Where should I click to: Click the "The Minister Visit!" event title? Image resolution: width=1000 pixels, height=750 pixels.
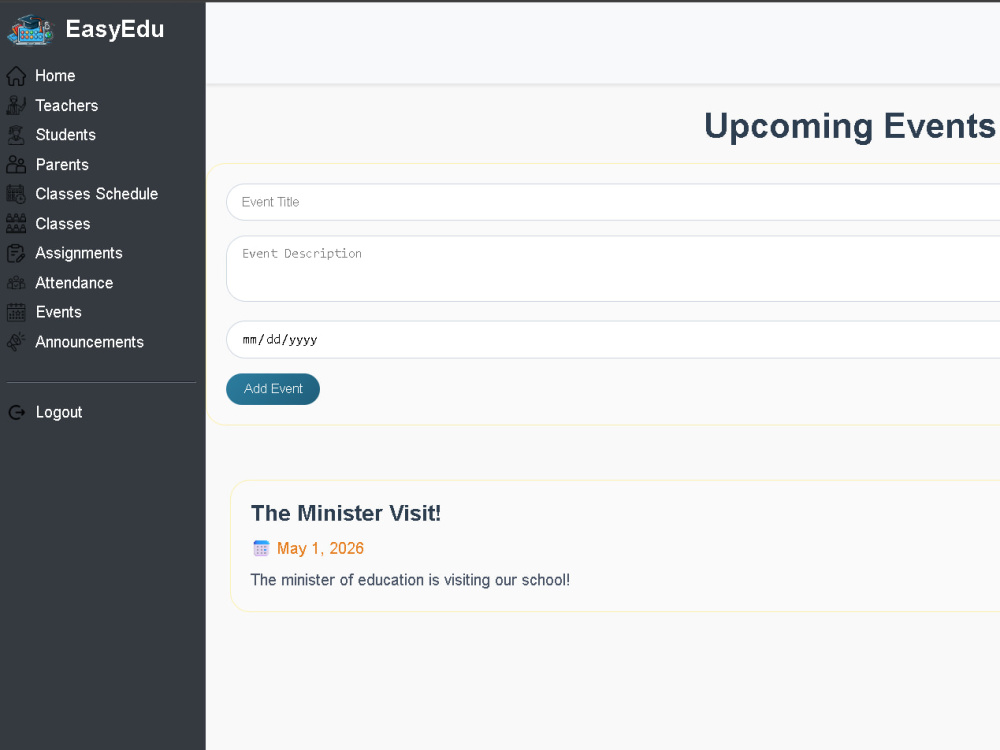pyautogui.click(x=346, y=513)
